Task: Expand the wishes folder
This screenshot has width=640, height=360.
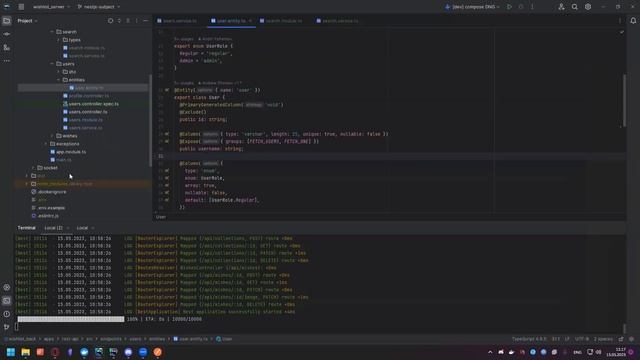Action: point(52,136)
